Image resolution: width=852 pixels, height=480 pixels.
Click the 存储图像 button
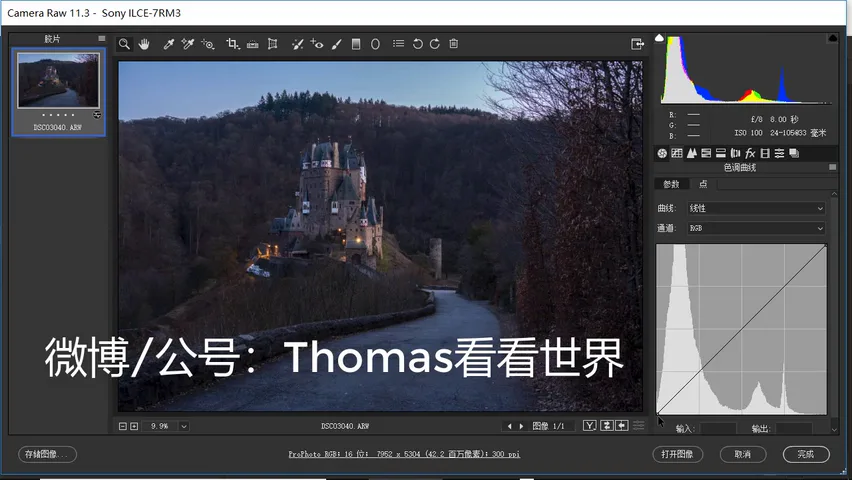pyautogui.click(x=47, y=454)
